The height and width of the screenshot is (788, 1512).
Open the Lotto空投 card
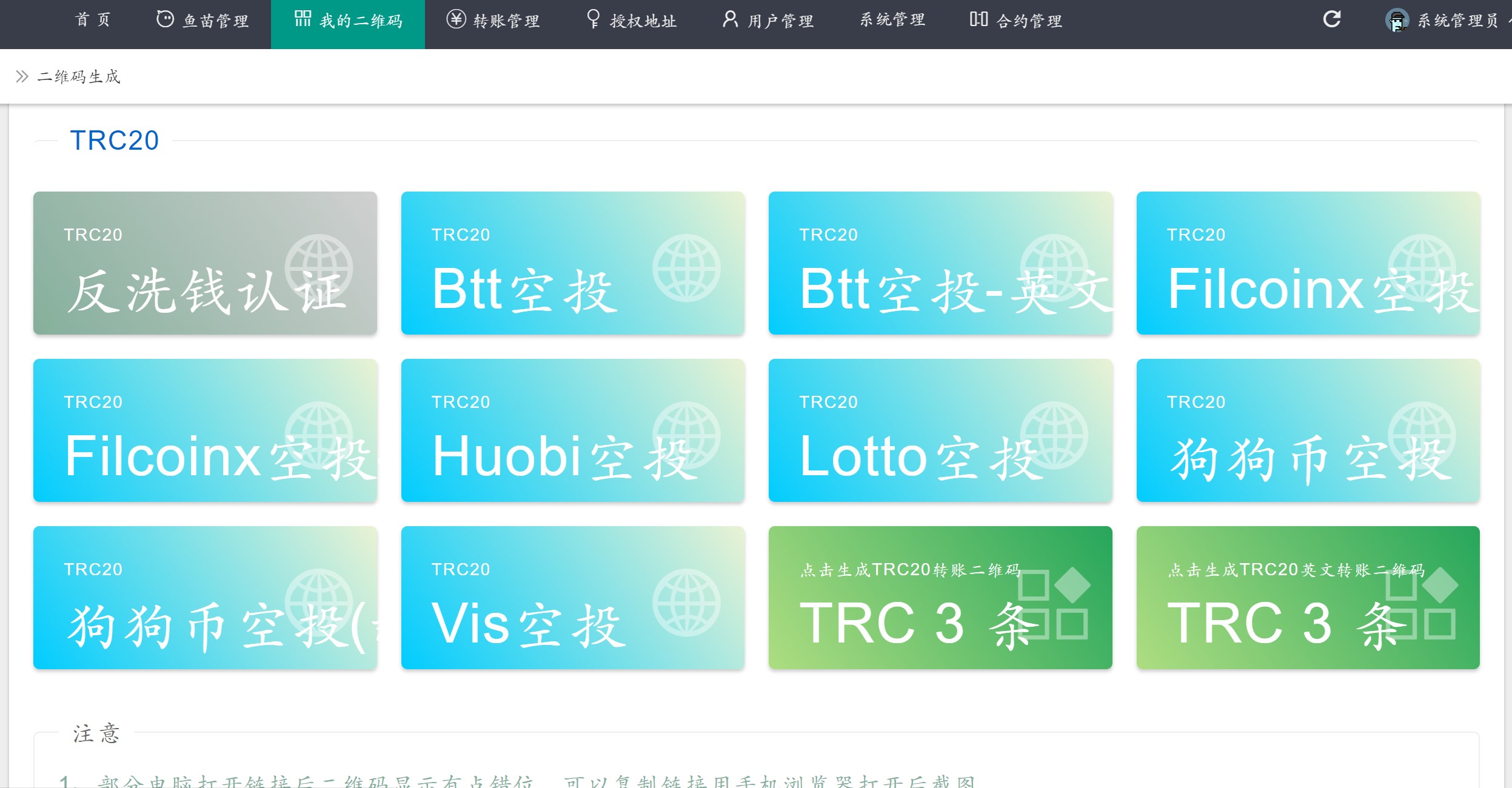[940, 430]
